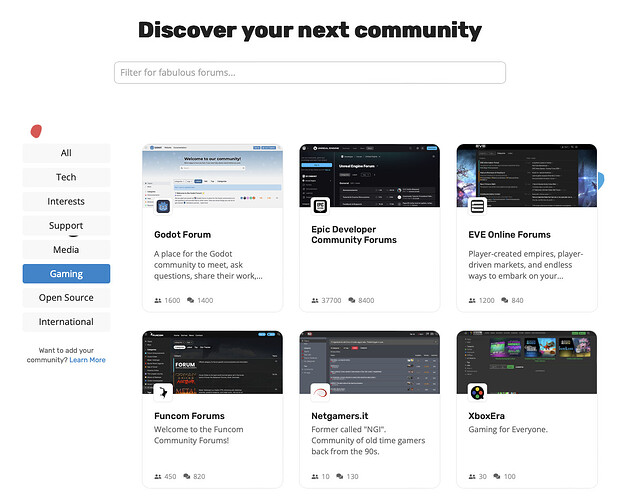Click the Epic Games logo icon
This screenshot has width=629, height=499.
pyautogui.click(x=320, y=207)
